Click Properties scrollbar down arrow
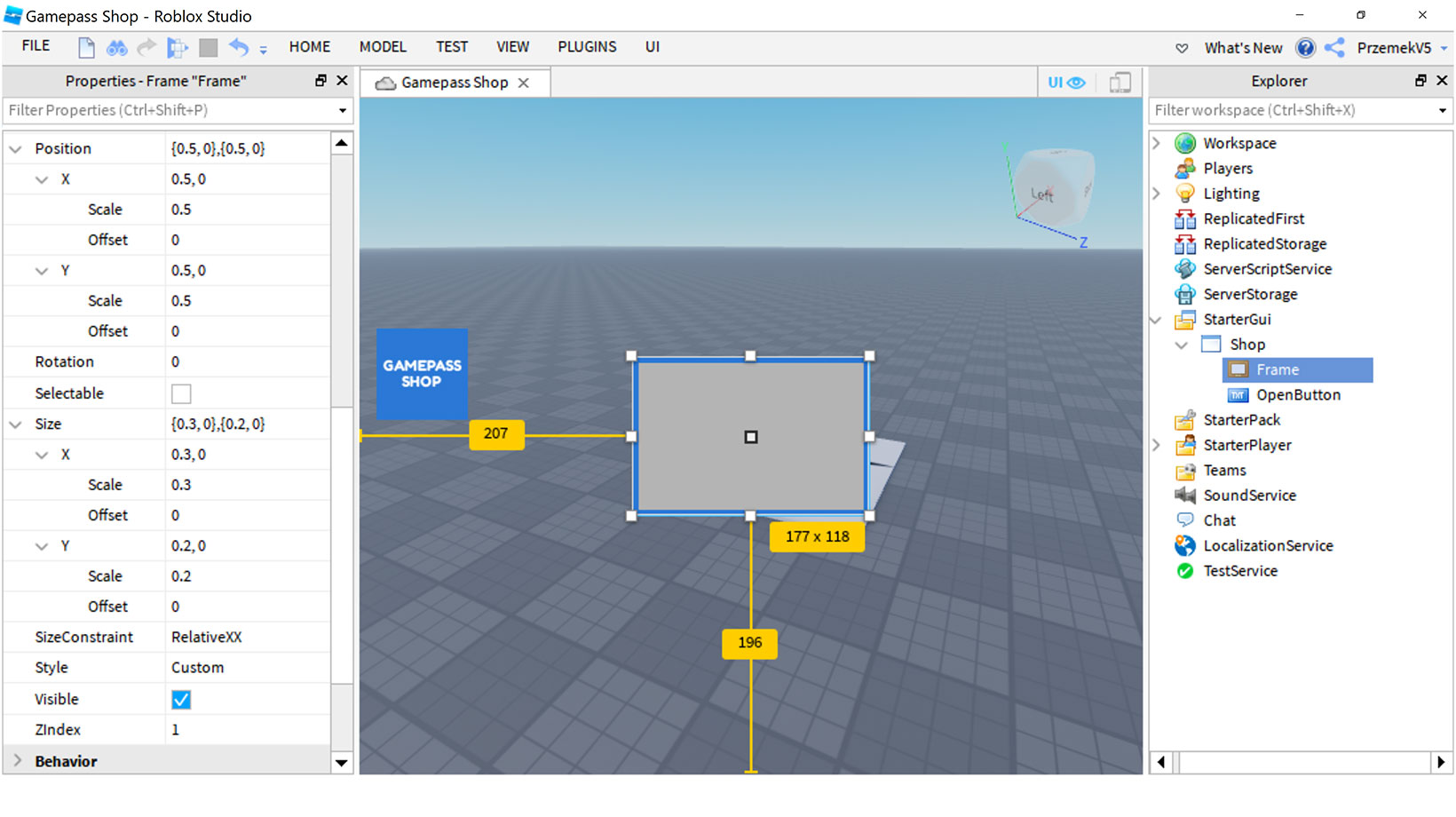The height and width of the screenshot is (817, 1456). [342, 763]
